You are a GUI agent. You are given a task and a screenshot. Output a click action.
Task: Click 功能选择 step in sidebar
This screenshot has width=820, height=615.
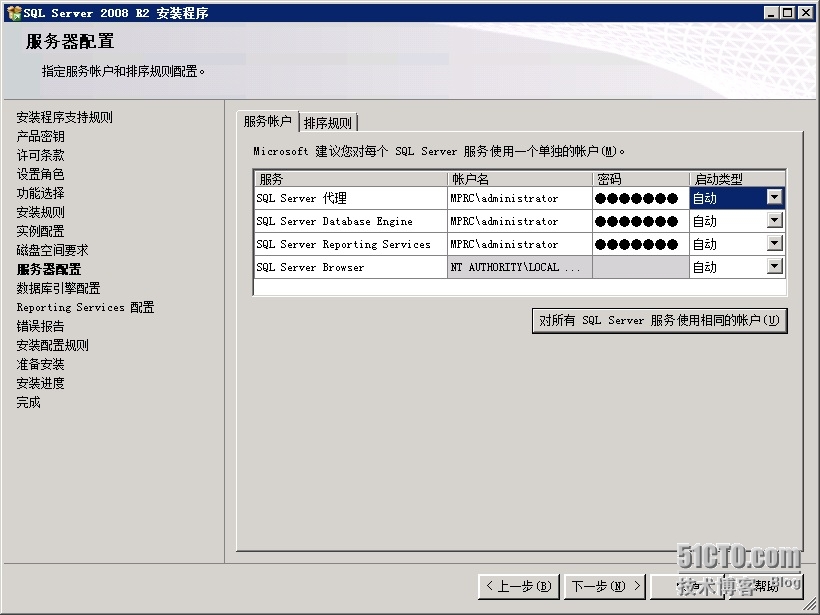click(x=40, y=193)
